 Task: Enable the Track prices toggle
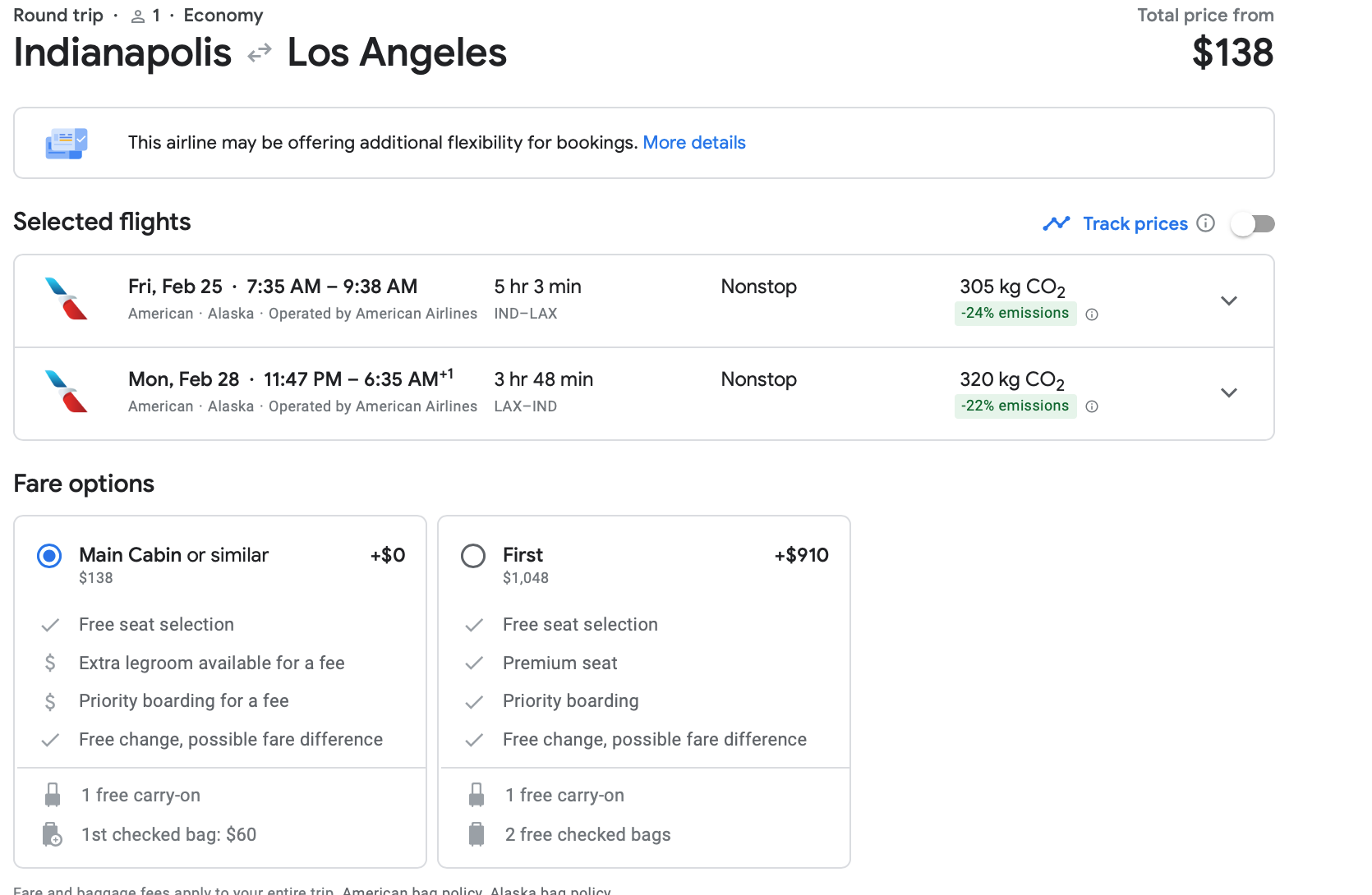coord(1252,223)
